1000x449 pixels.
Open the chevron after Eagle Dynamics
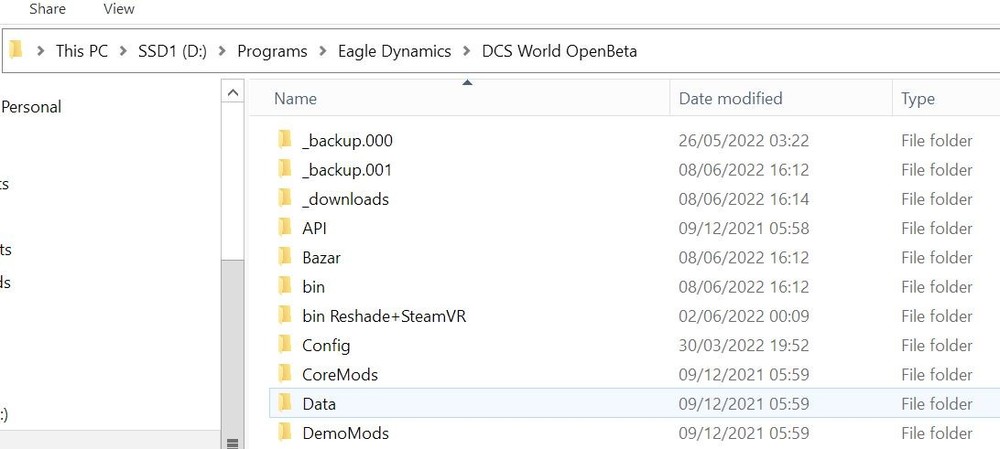tap(466, 51)
